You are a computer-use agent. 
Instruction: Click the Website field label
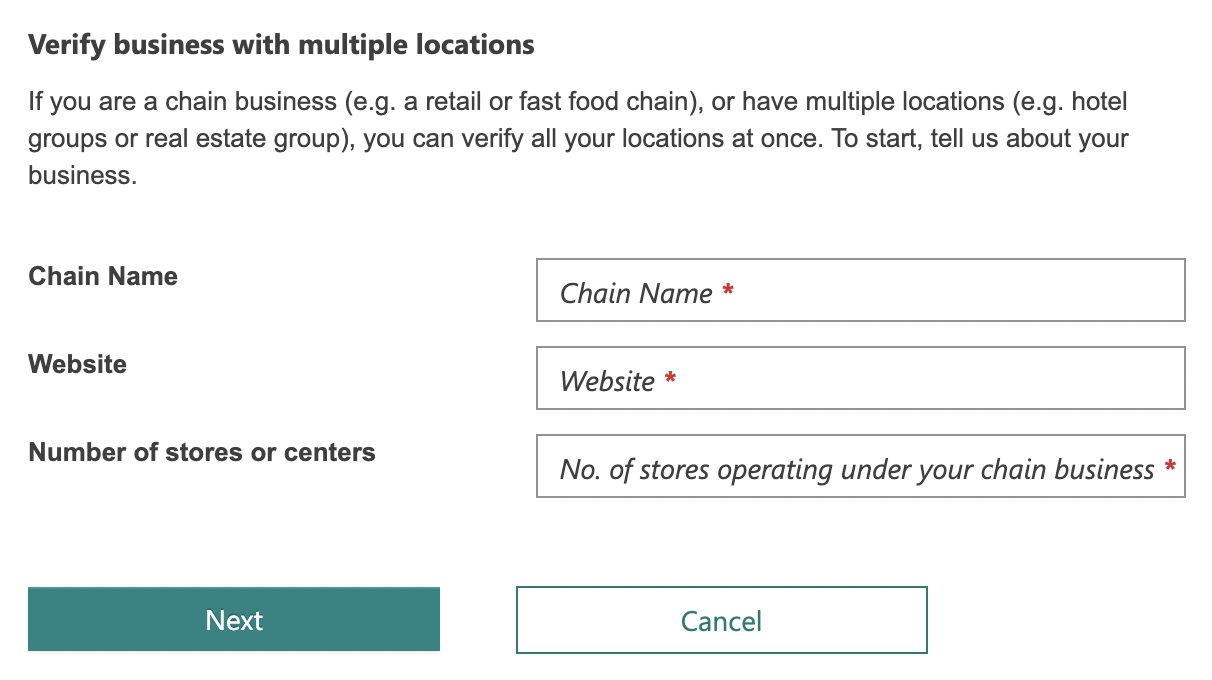coord(77,364)
